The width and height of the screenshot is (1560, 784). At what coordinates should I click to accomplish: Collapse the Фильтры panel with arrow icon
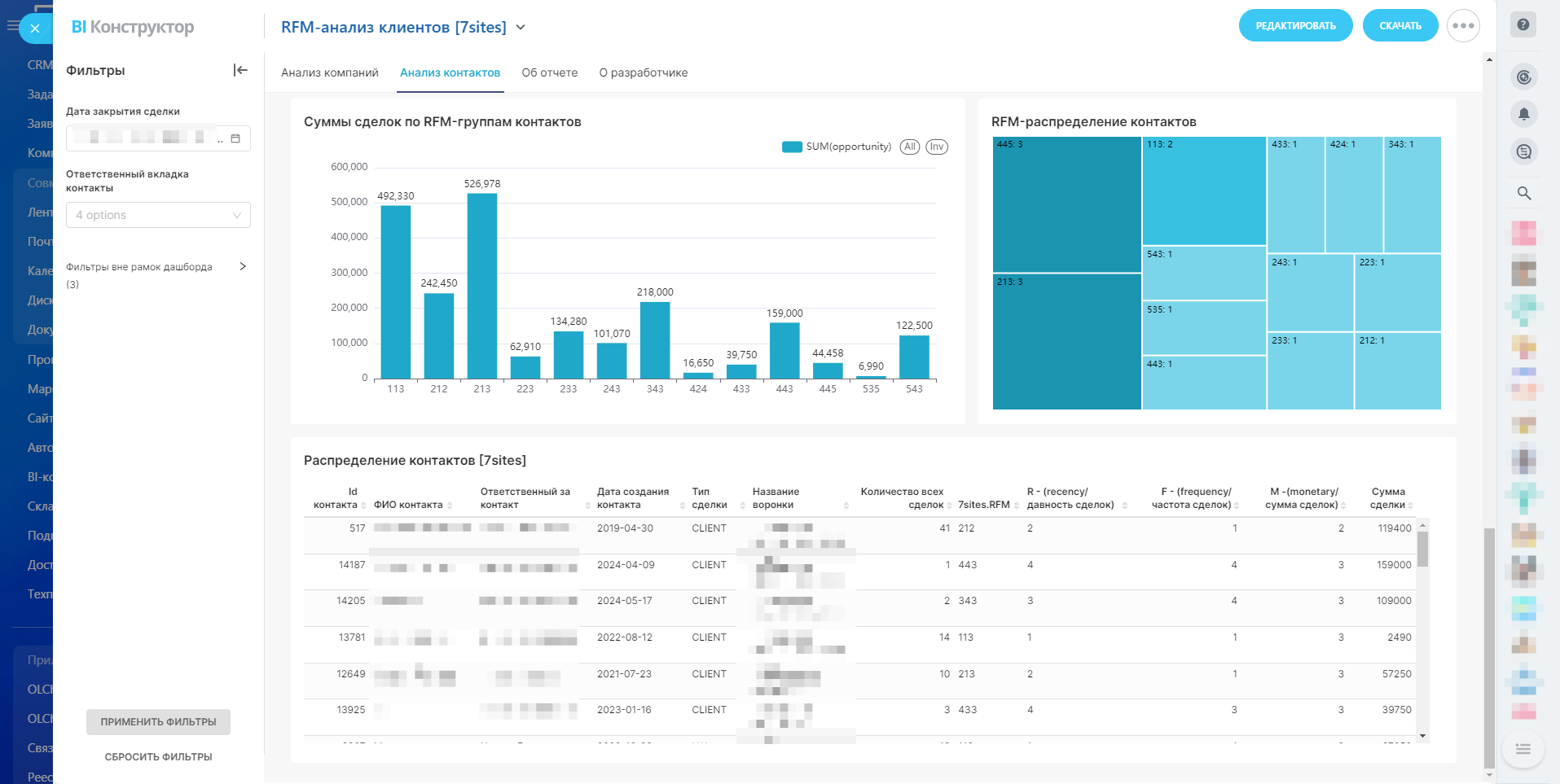coord(240,70)
